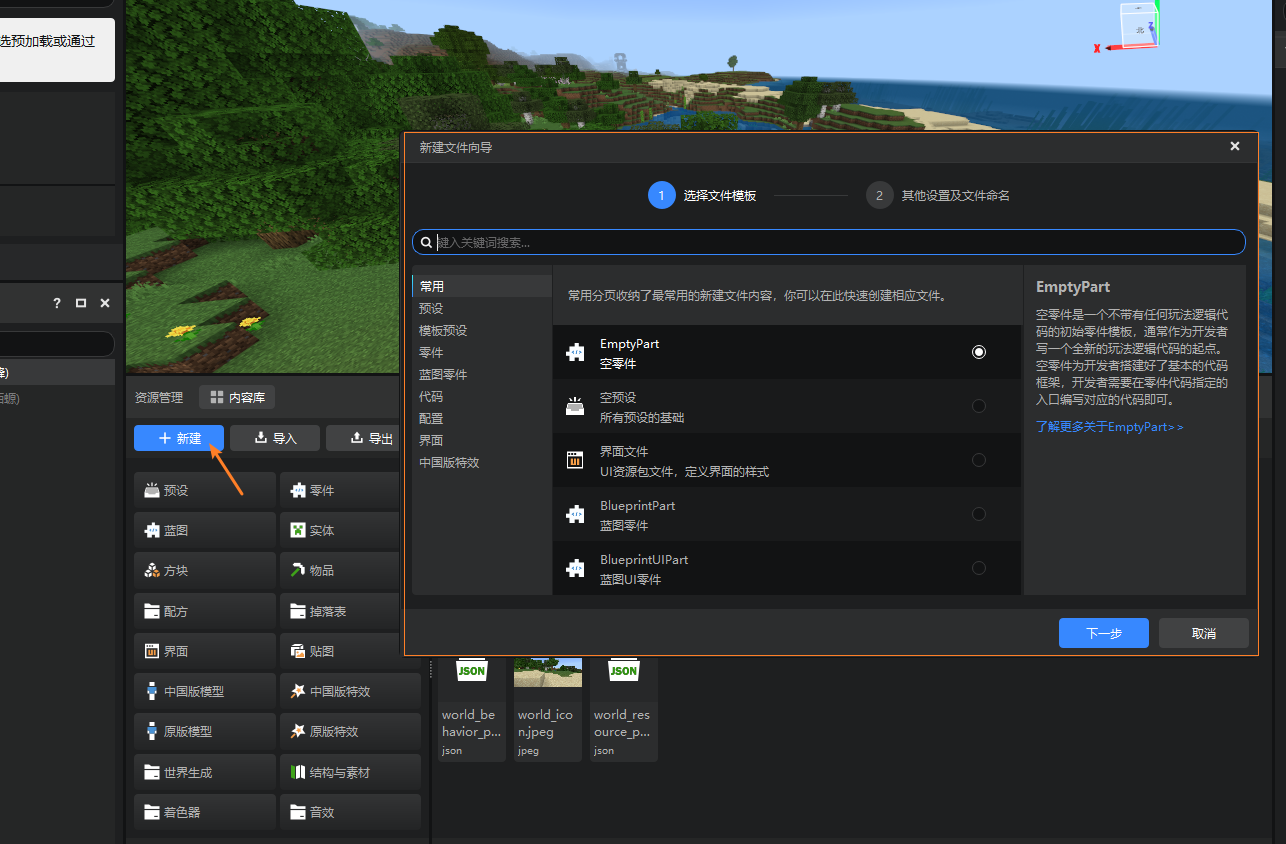Click the EmptyPart puzzle piece icon

[x=575, y=352]
